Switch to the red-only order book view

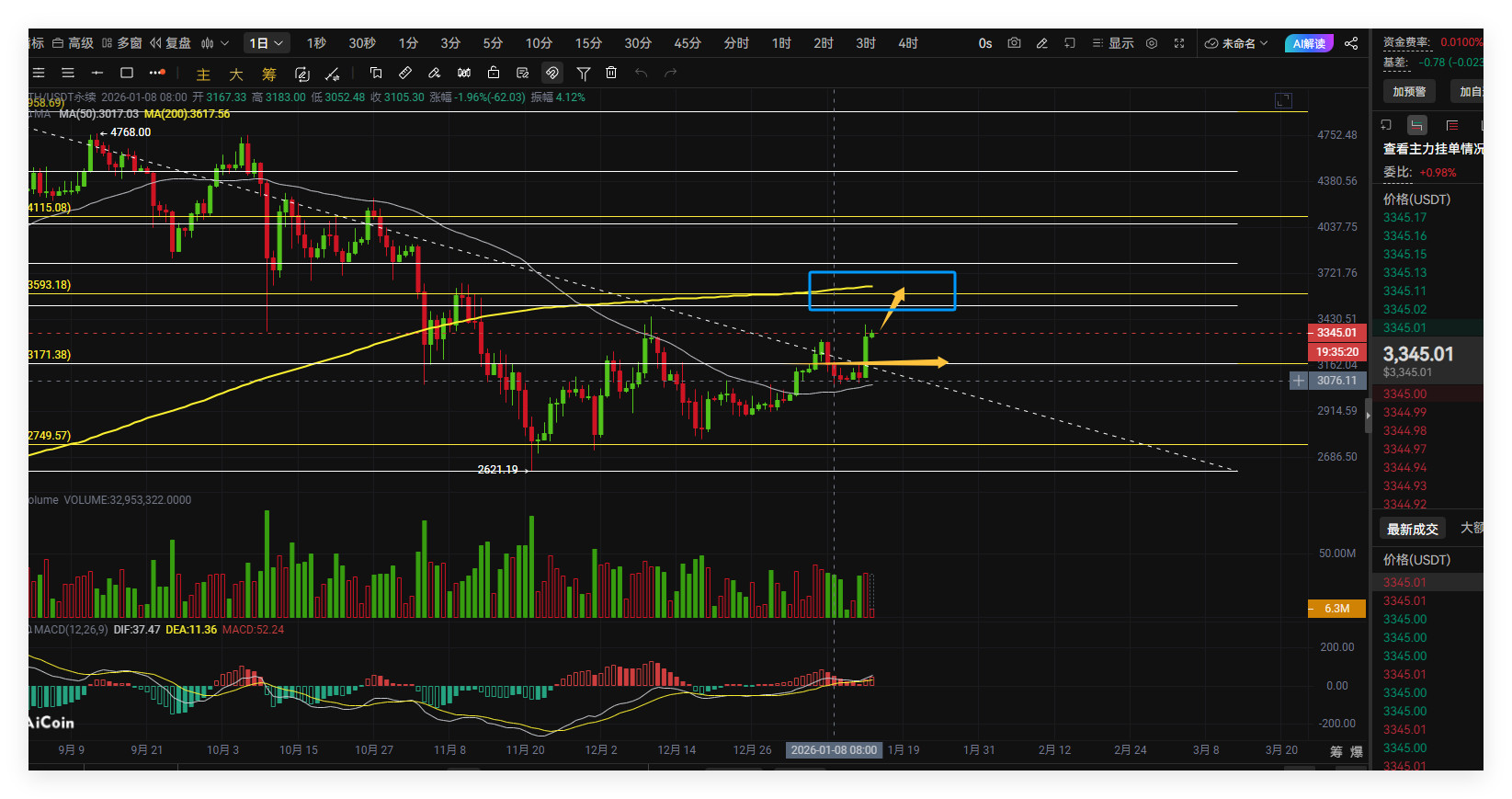(1452, 125)
